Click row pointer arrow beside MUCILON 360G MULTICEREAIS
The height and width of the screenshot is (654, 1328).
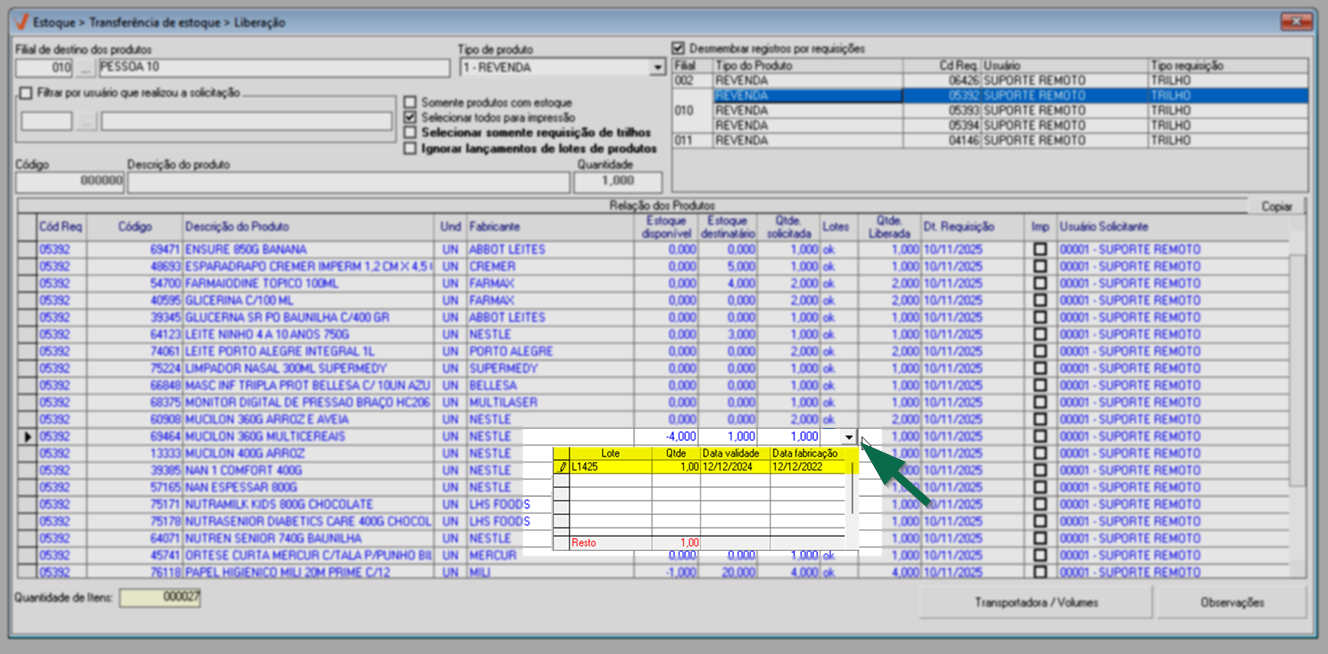coord(27,437)
